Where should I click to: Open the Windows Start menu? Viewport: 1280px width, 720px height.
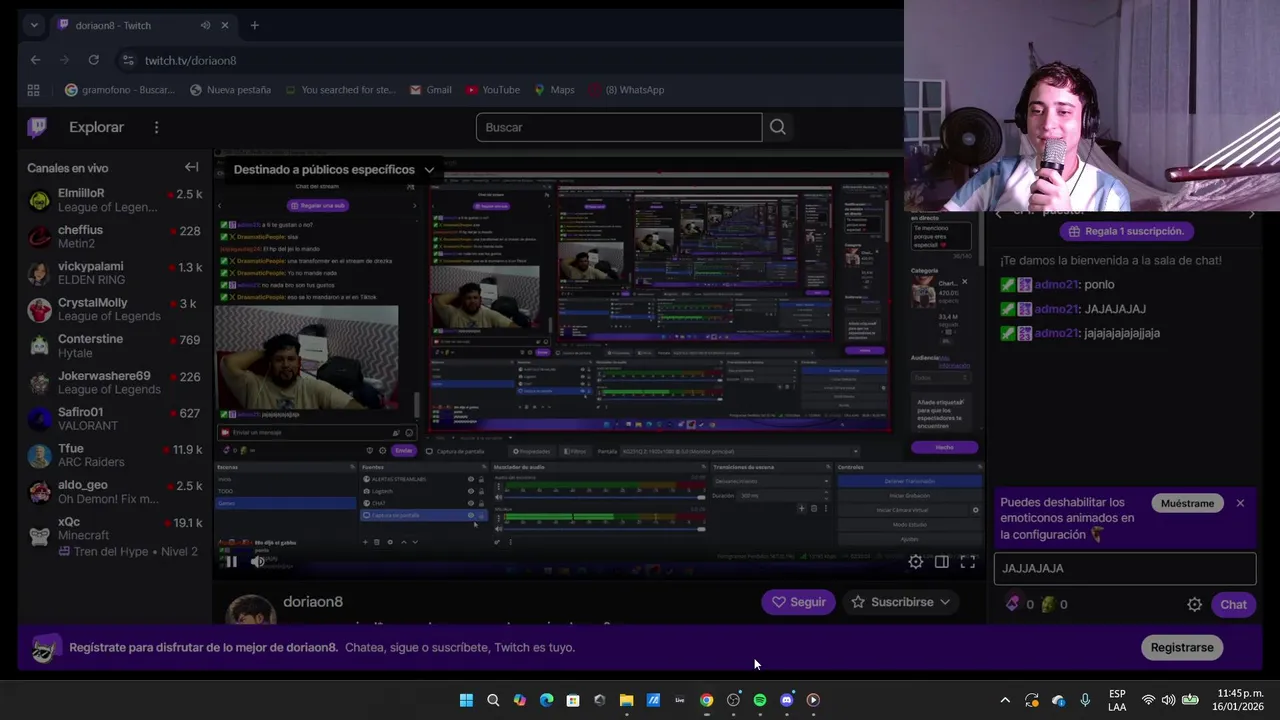[466, 700]
